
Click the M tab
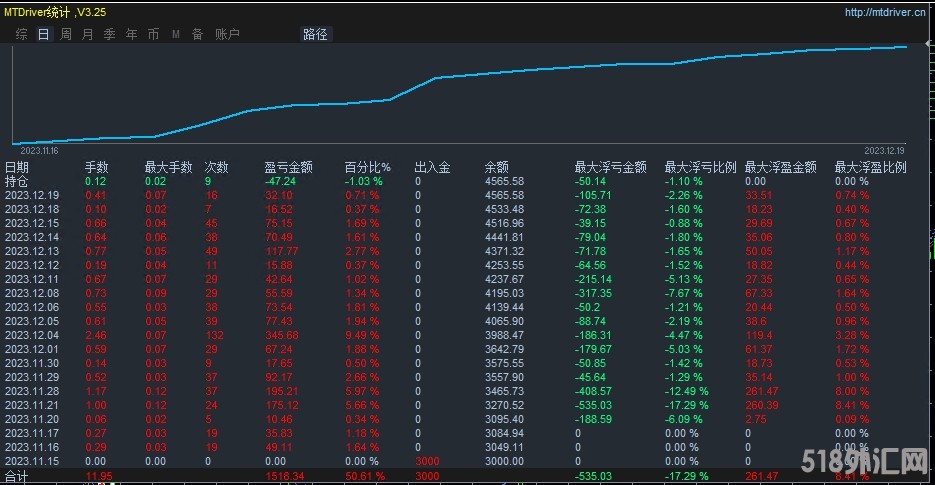point(176,34)
